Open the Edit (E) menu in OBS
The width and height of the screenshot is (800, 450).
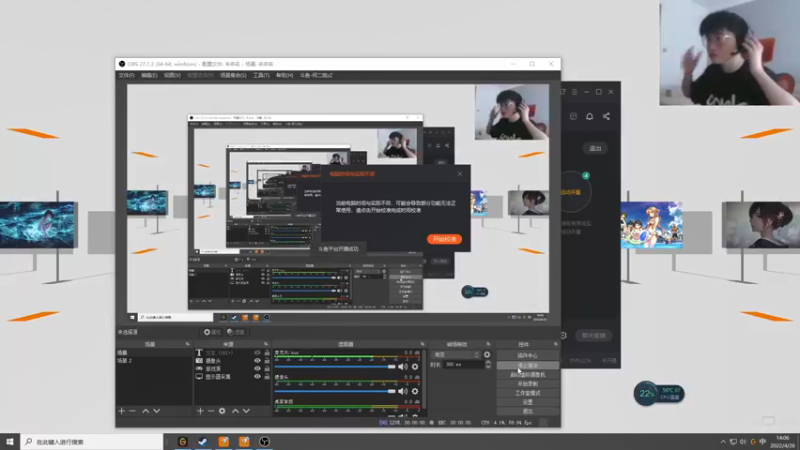click(149, 76)
